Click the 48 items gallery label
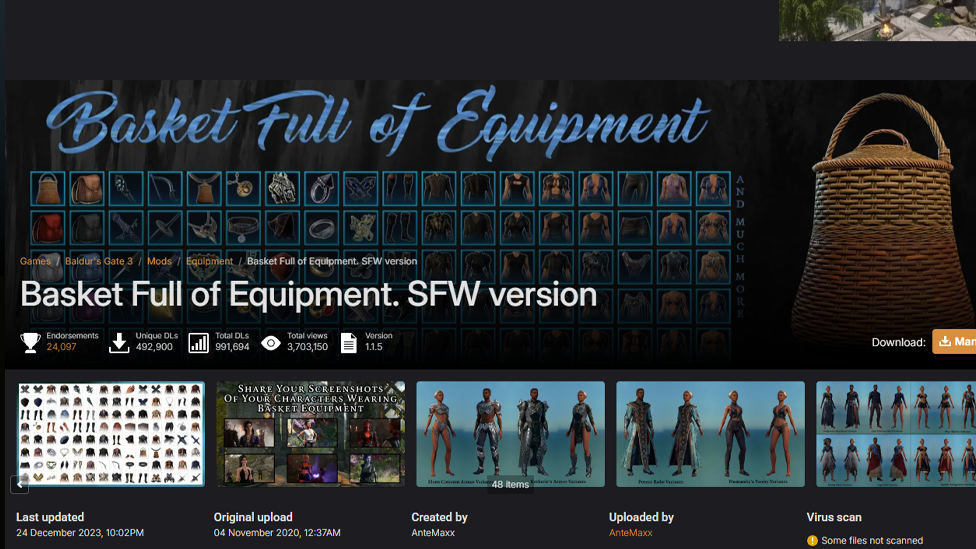Viewport: 976px width, 549px height. pyautogui.click(x=510, y=484)
